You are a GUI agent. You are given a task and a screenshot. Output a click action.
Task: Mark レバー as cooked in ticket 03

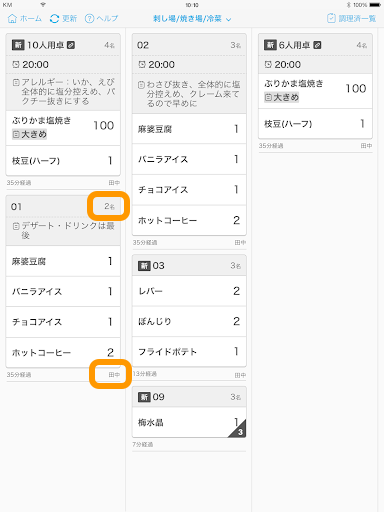click(189, 291)
